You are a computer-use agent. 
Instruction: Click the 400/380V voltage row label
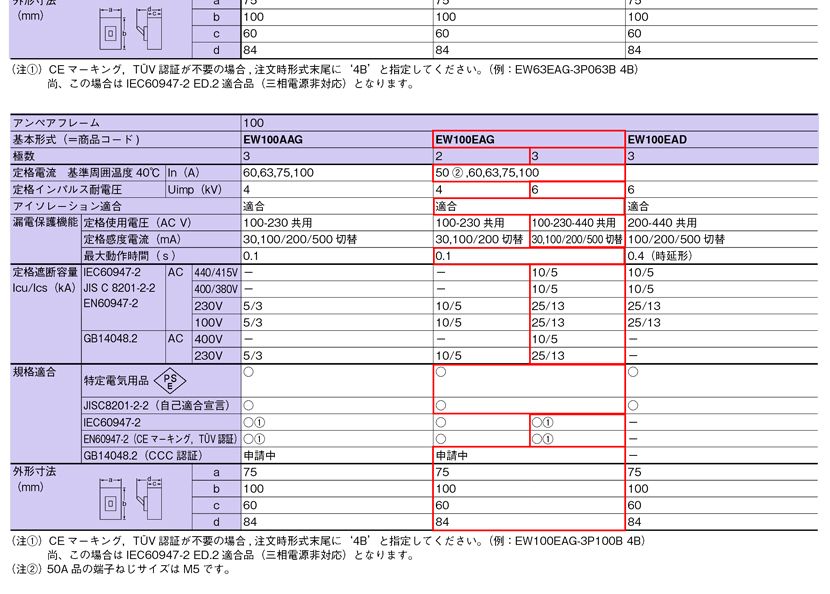coord(216,289)
